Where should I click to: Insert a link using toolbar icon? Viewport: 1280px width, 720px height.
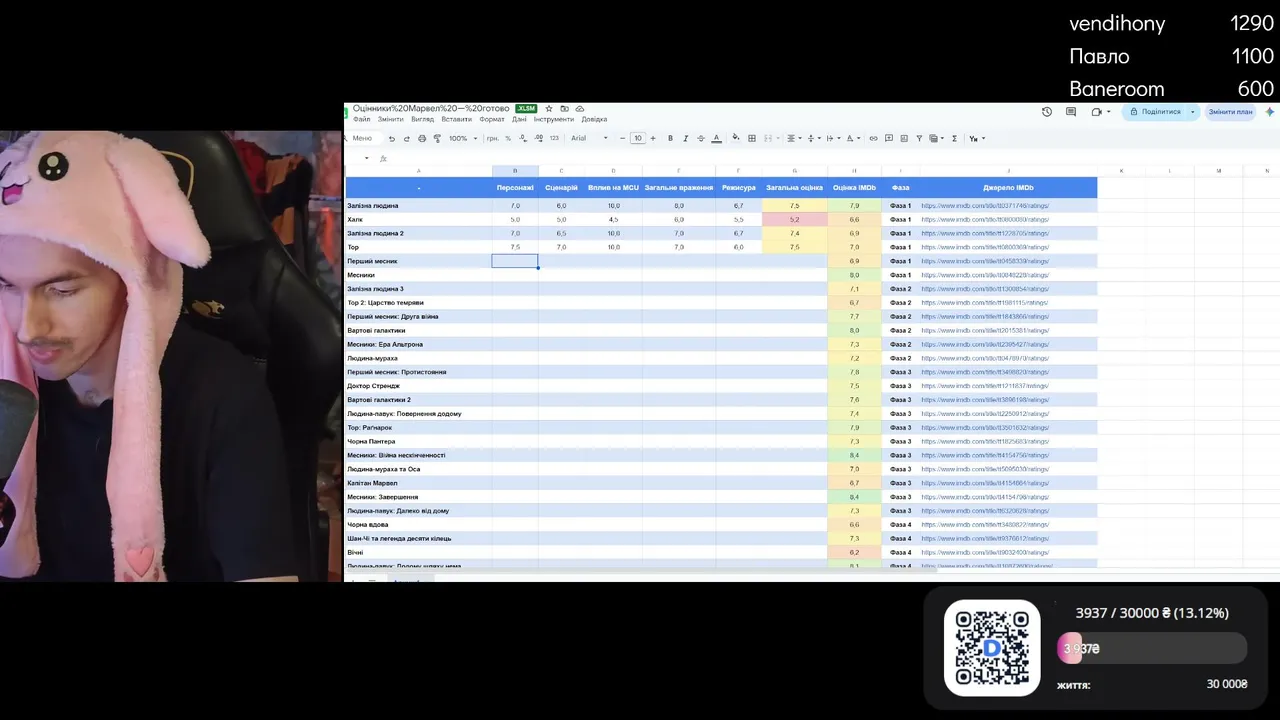(x=873, y=138)
